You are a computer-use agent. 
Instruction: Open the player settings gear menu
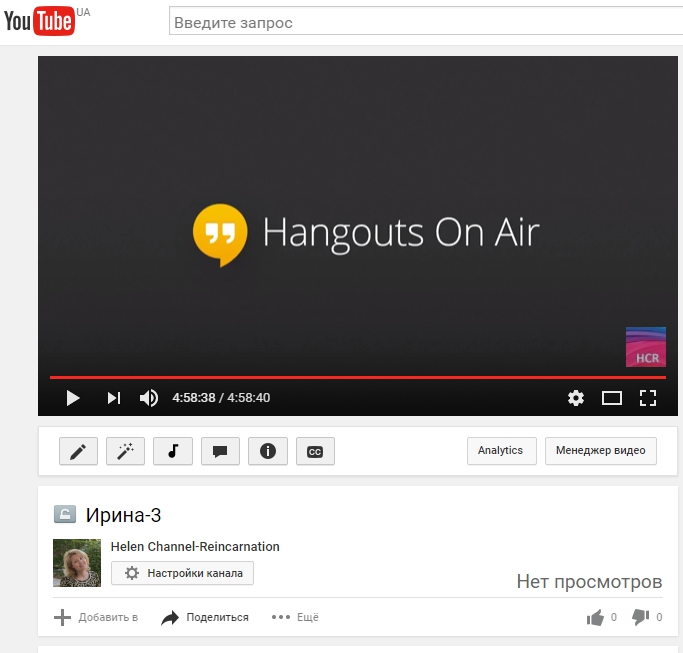(x=575, y=398)
